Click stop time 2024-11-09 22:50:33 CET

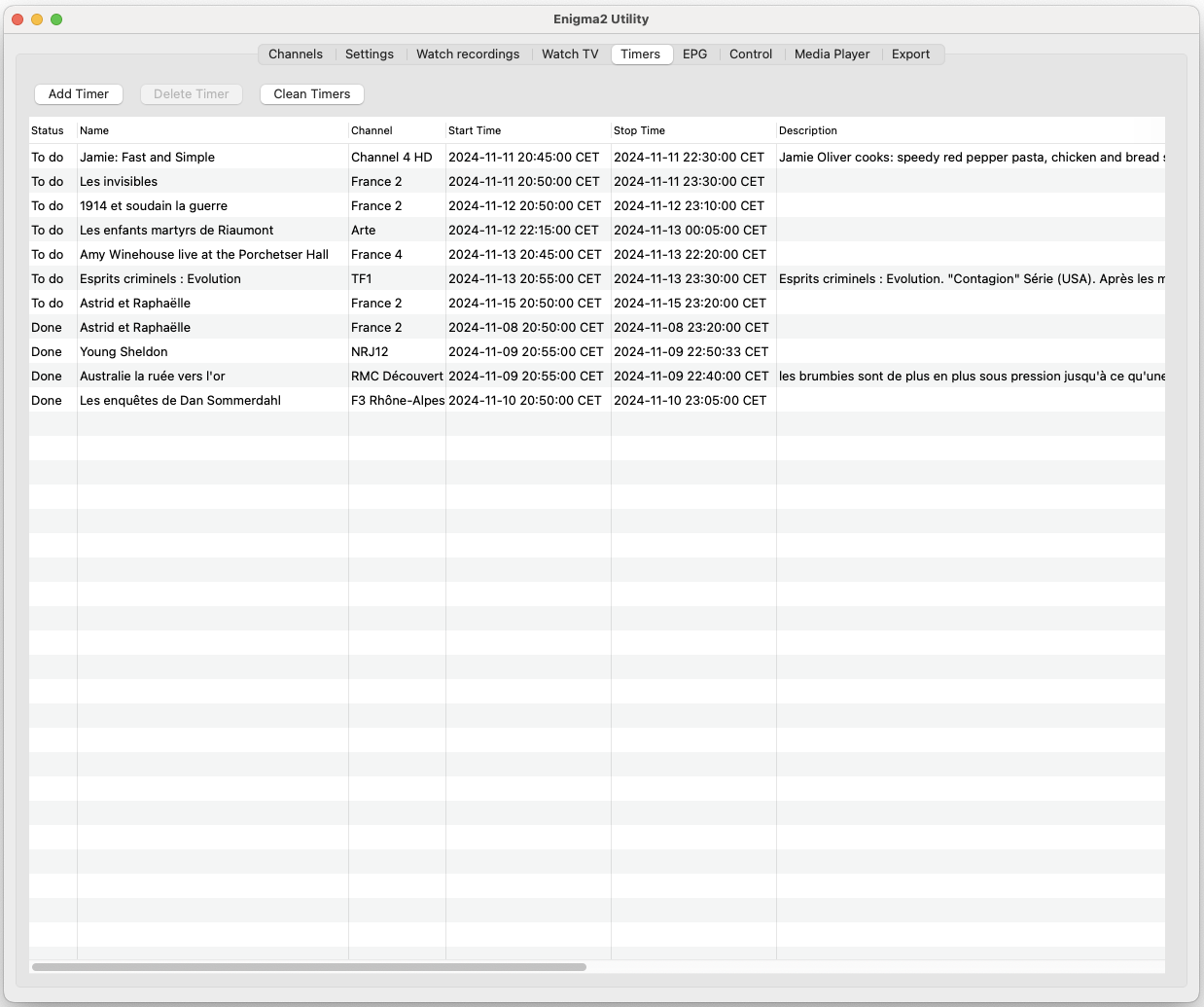(693, 351)
